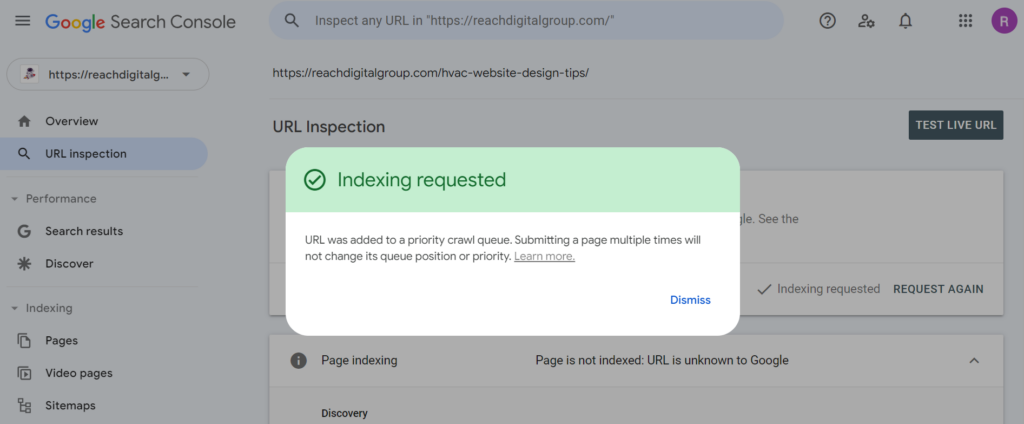1024x424 pixels.
Task: Click the TEST LIVE URL button
Action: (x=956, y=125)
